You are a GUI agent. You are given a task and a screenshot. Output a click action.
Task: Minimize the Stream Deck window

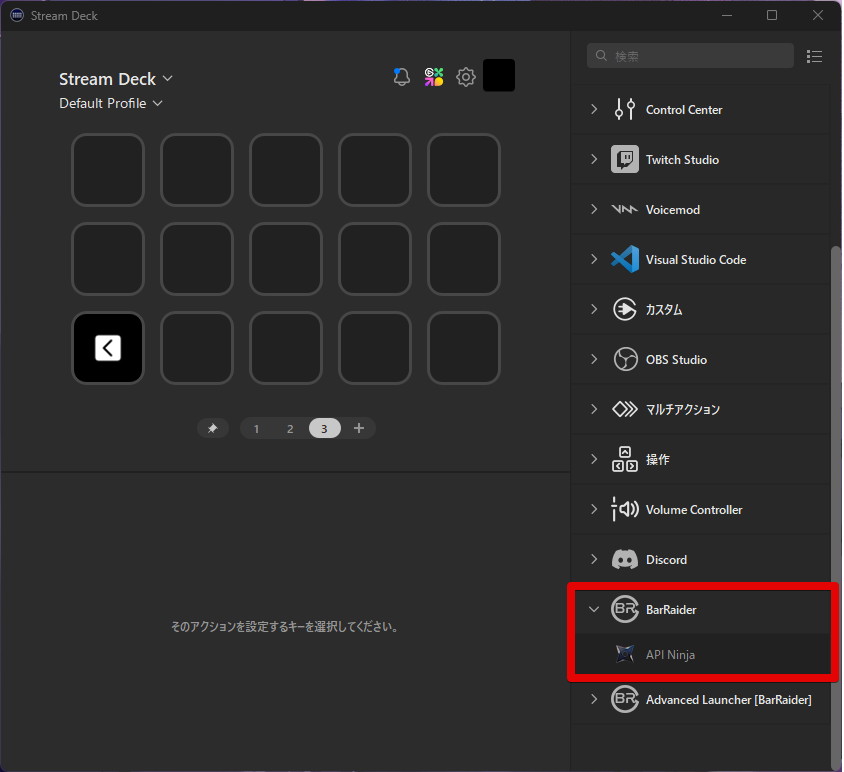tap(727, 15)
